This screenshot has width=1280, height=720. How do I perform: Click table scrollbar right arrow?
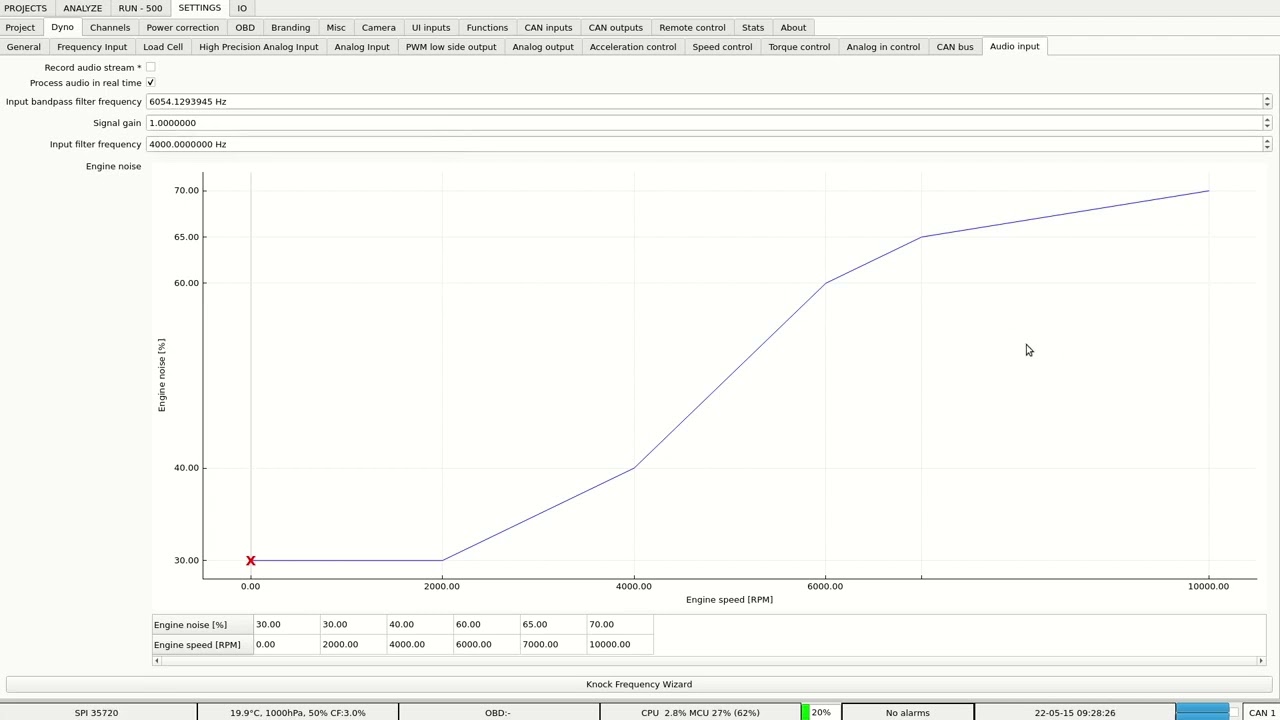tap(1261, 661)
